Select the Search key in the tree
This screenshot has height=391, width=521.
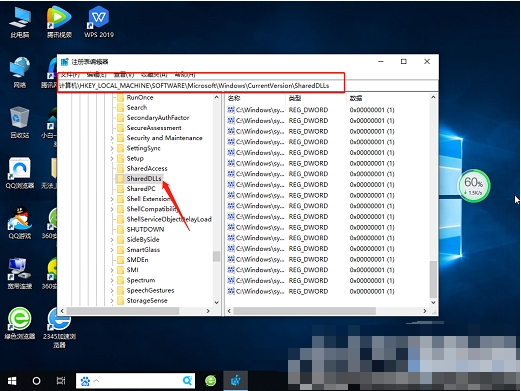pyautogui.click(x=137, y=108)
